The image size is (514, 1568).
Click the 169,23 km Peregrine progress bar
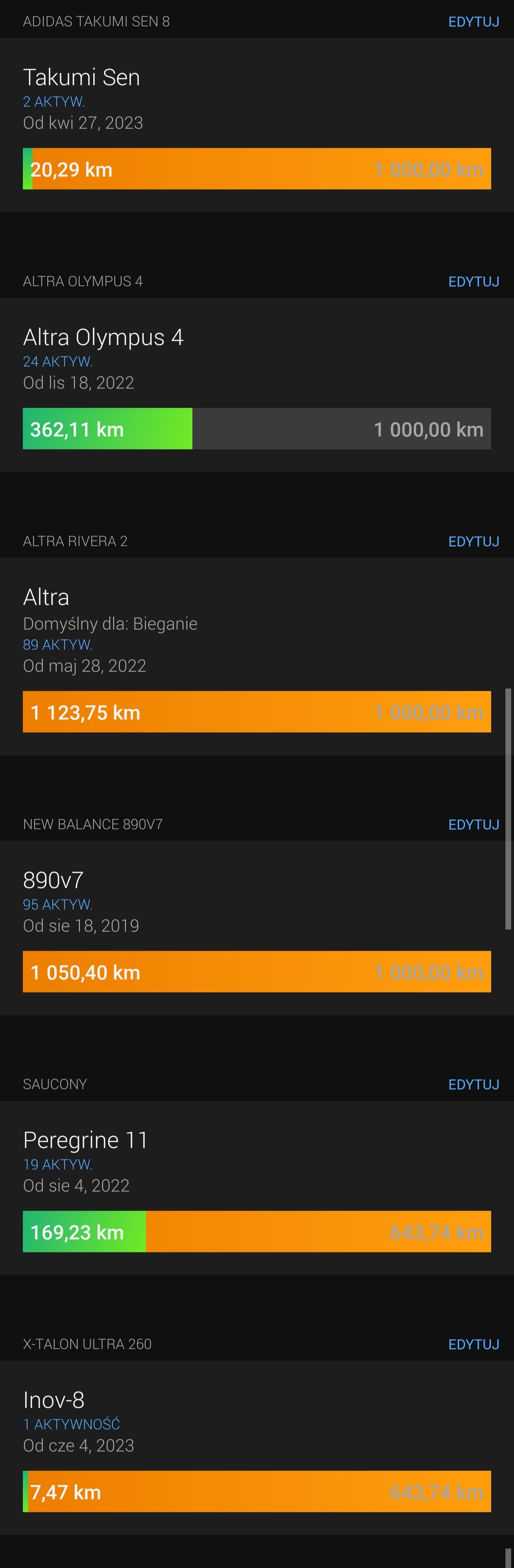[257, 1232]
